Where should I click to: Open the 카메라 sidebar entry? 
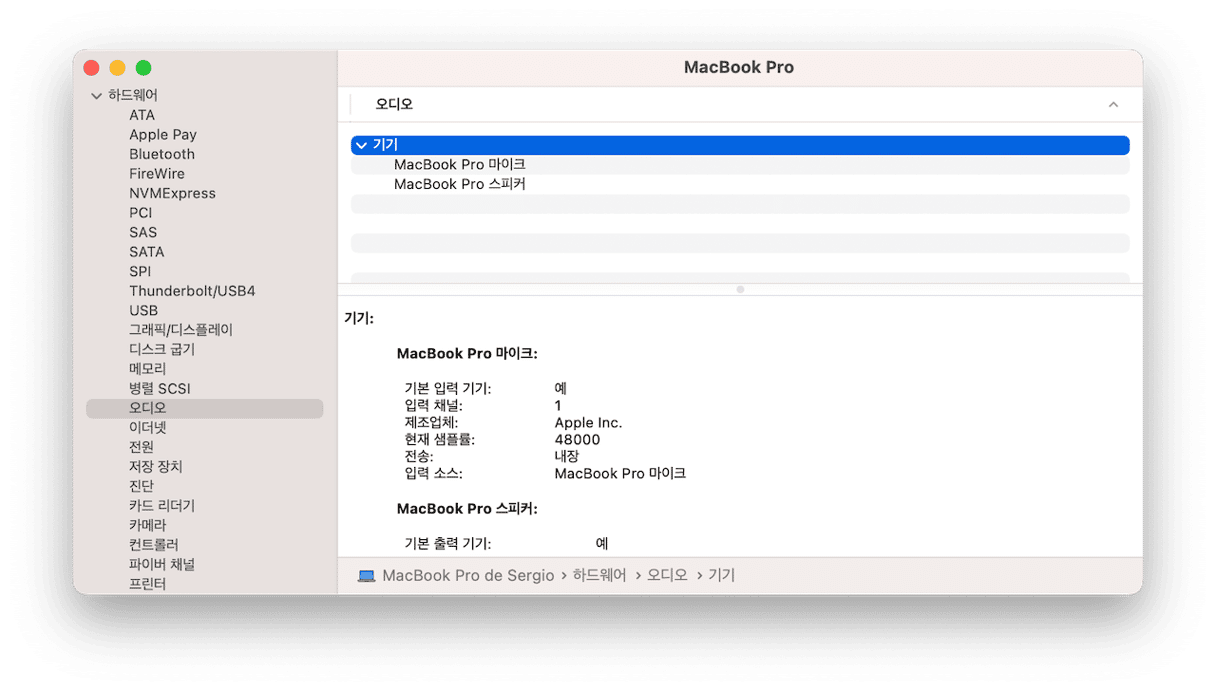pyautogui.click(x=148, y=525)
